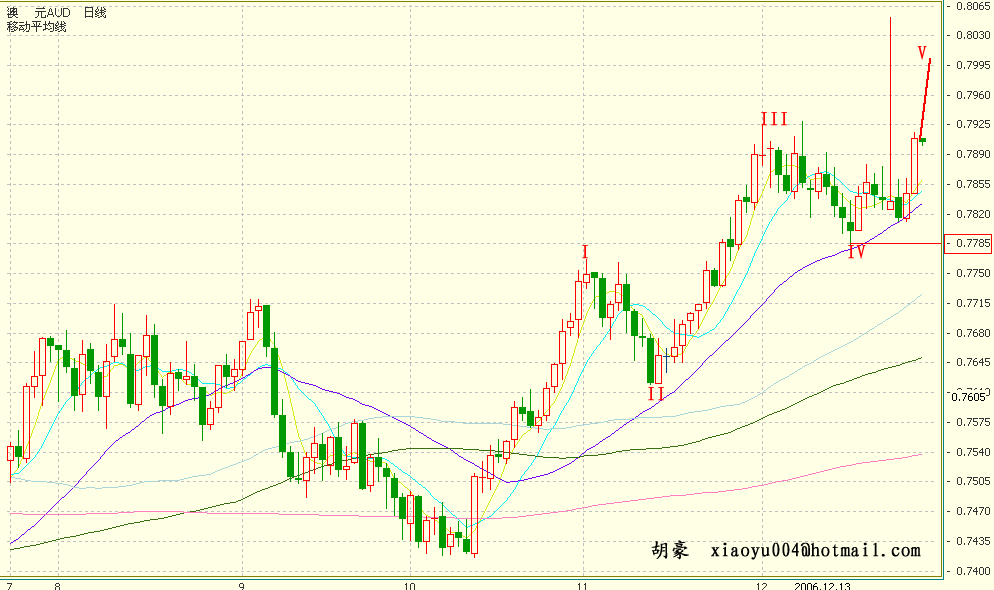Viewport: 994px width, 590px height.
Task: Click the 0.7505 price axis label
Action: [x=973, y=481]
